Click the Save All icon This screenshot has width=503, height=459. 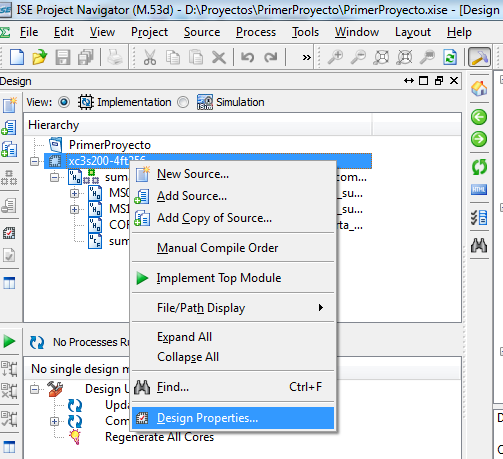pyautogui.click(x=86, y=57)
